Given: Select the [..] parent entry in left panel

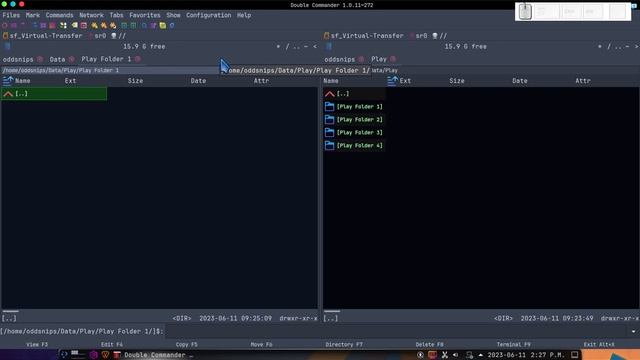Looking at the screenshot, I should 54,93.
